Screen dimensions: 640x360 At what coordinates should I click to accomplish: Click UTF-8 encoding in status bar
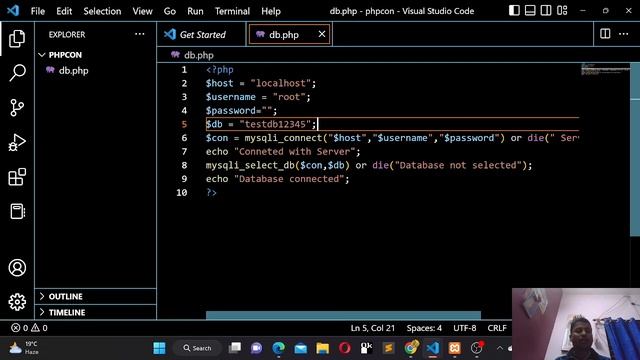464,328
